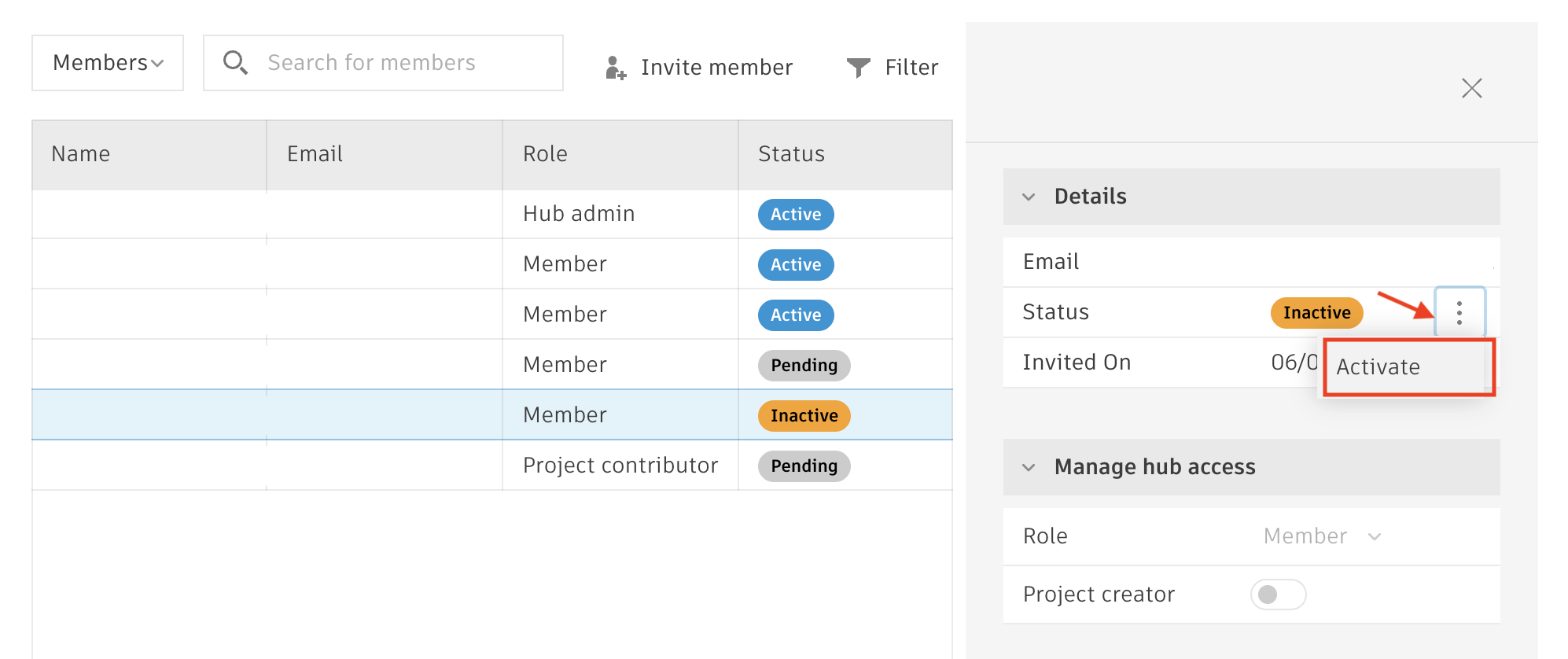Image resolution: width=1568 pixels, height=659 pixels.
Task: Toggle the Project creator switch
Action: point(1278,595)
